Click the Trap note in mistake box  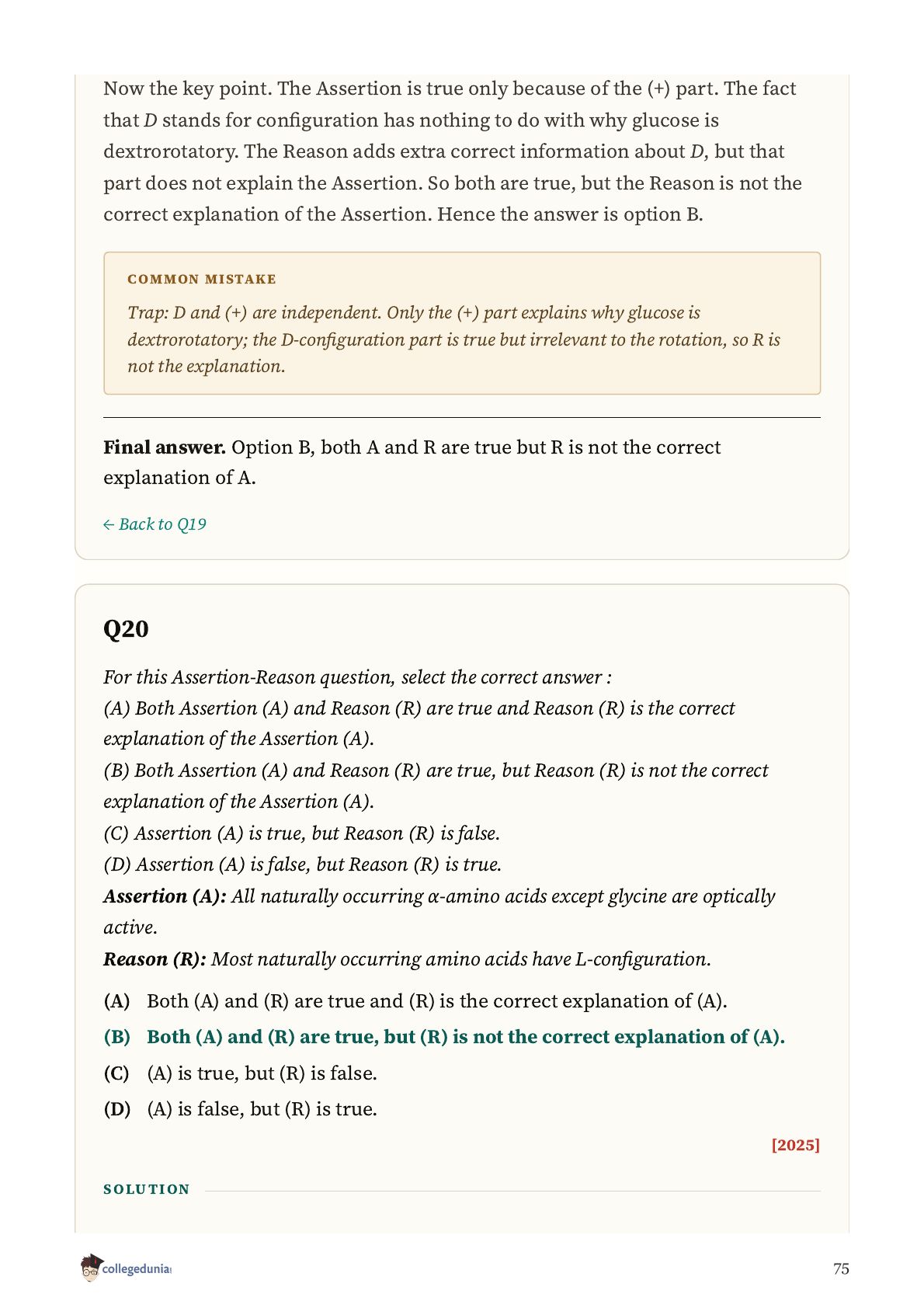coord(454,339)
